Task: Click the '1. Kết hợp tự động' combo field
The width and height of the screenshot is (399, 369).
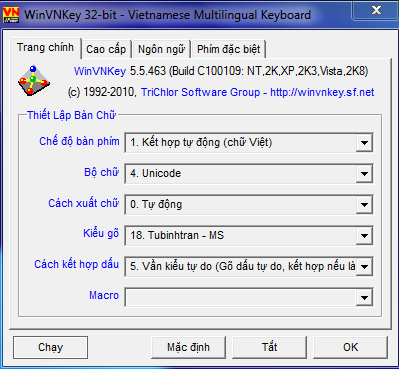Action: point(249,143)
